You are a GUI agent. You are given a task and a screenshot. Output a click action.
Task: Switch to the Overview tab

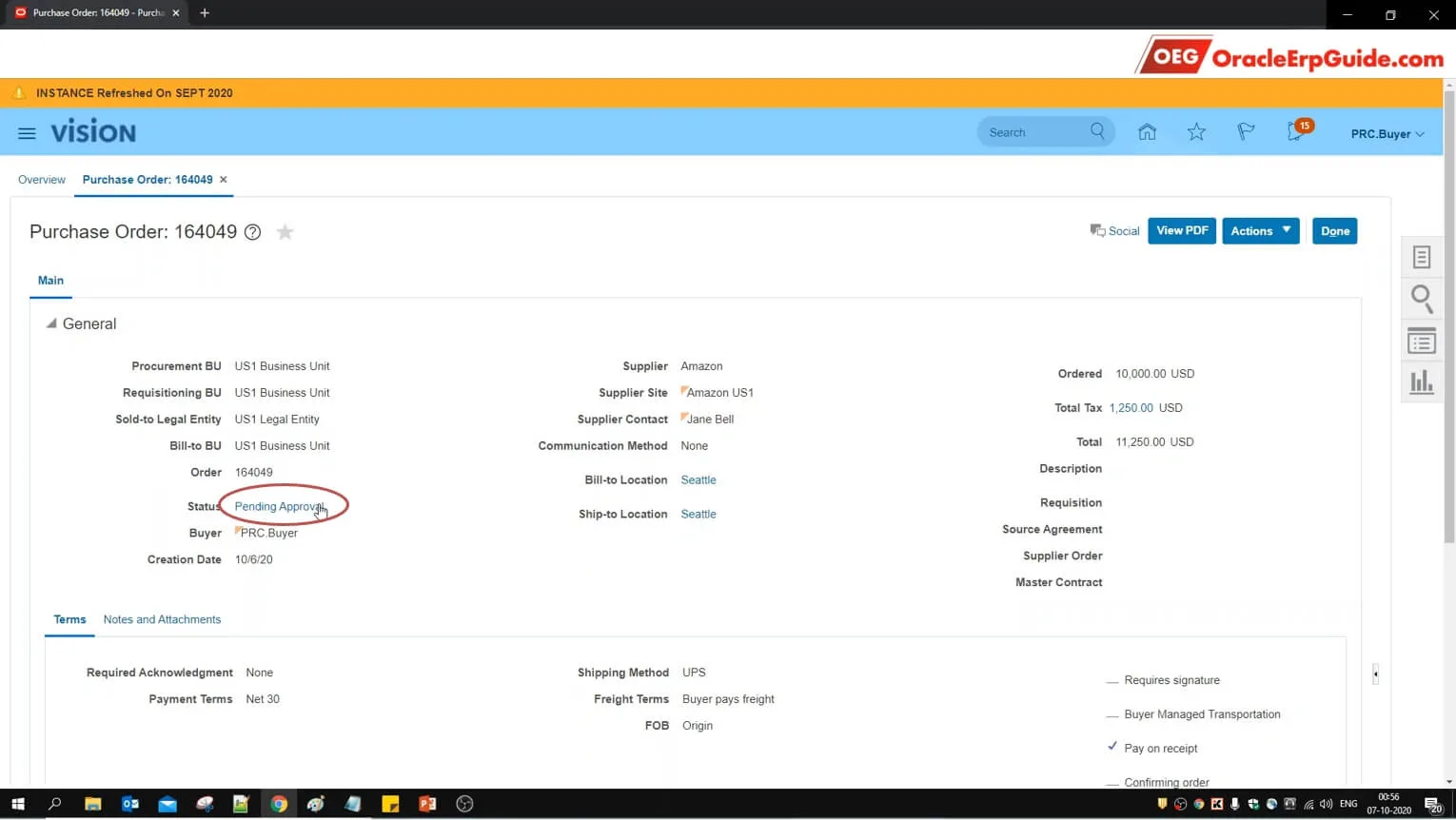point(42,179)
